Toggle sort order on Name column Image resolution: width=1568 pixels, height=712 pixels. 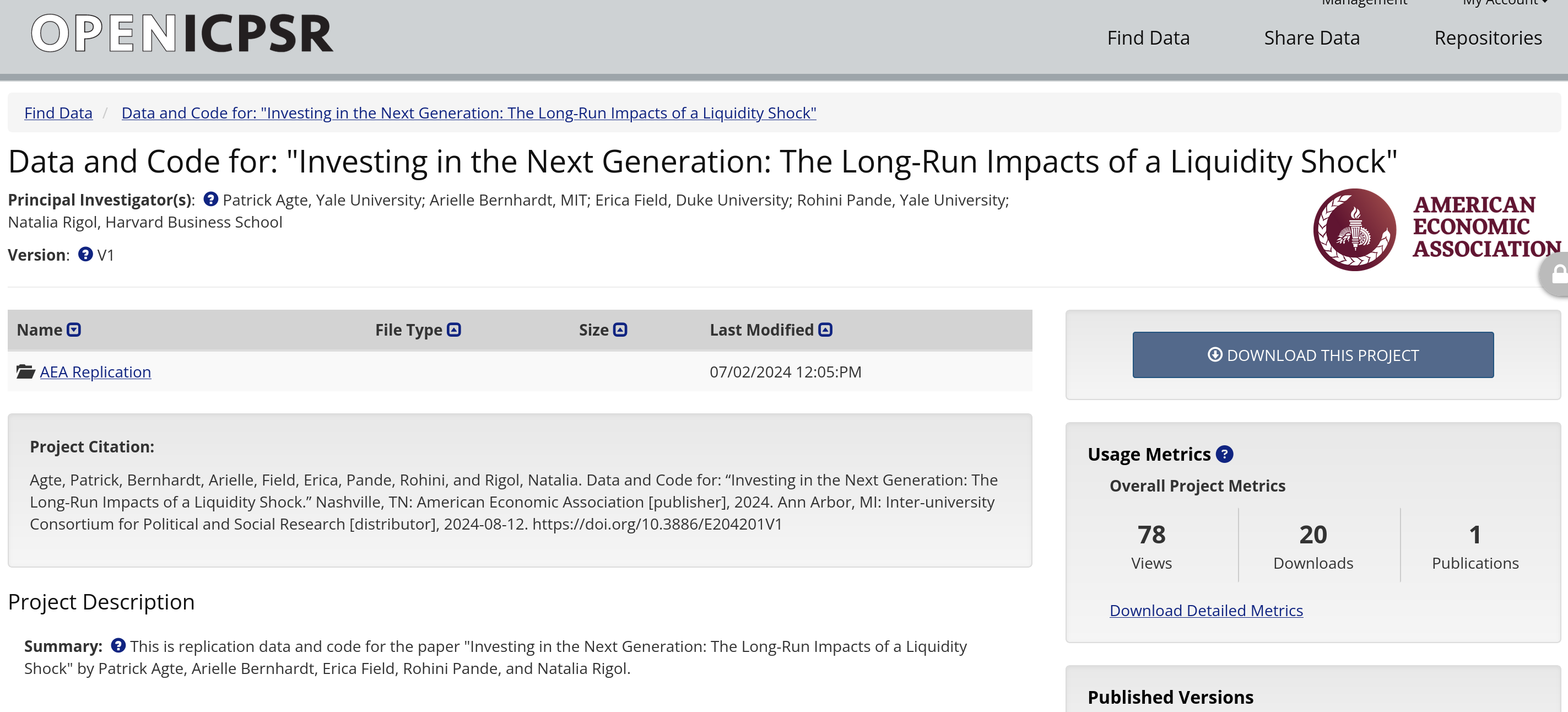(74, 330)
